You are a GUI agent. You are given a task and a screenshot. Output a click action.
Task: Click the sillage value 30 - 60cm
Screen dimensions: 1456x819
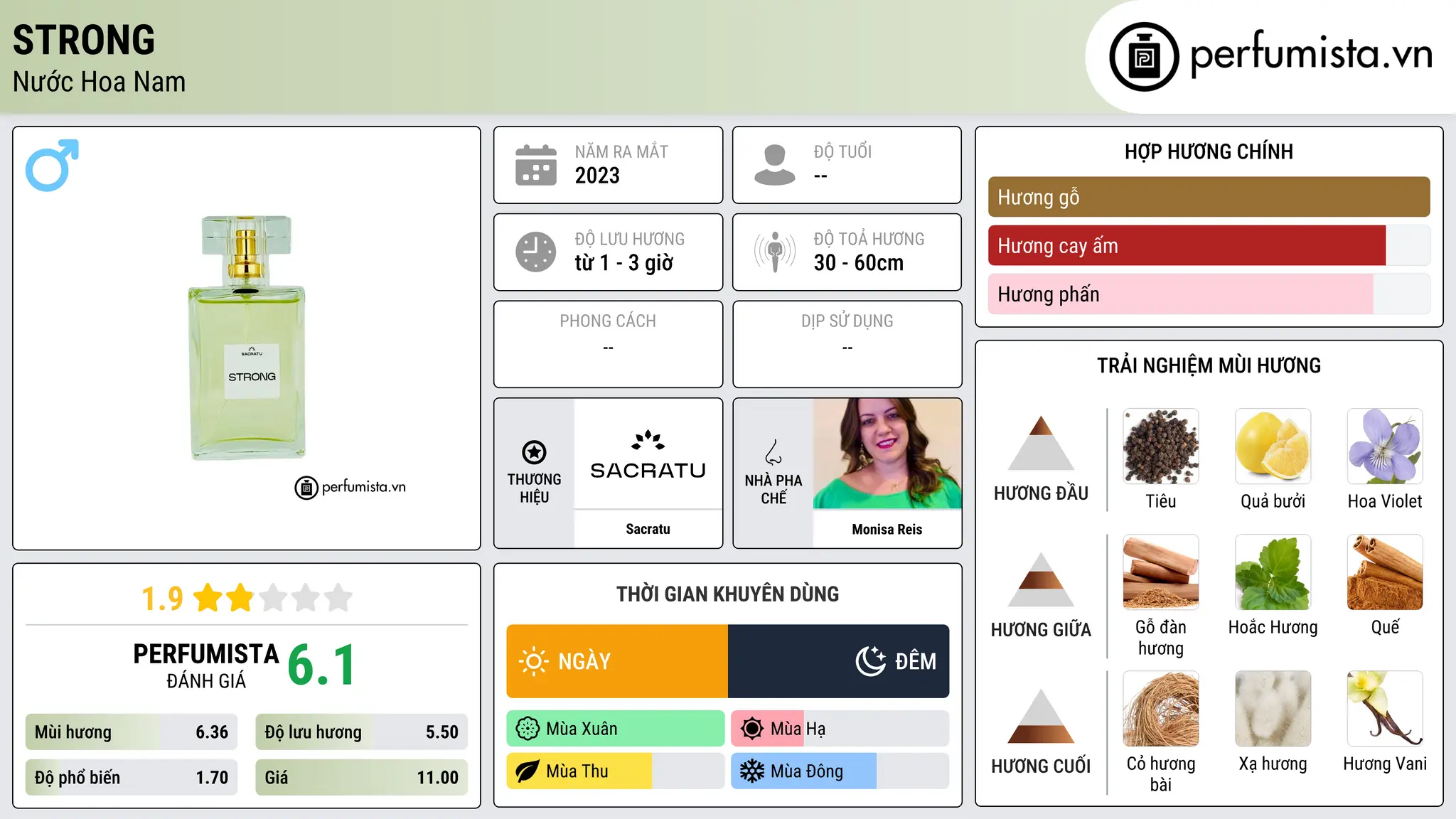pos(859,263)
